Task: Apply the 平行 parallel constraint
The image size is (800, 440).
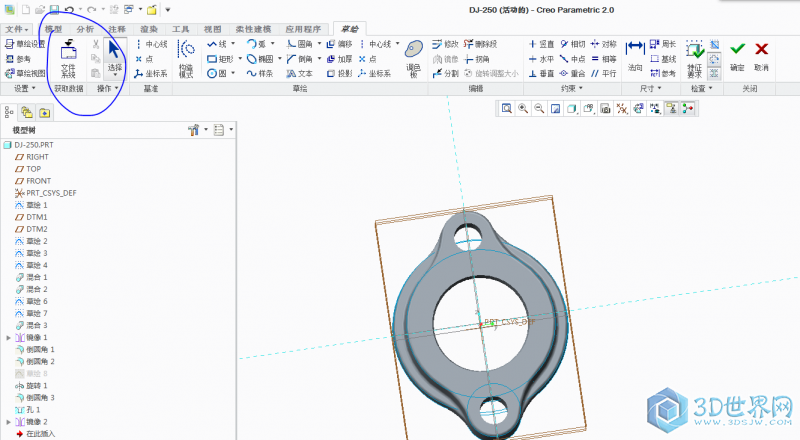Action: click(604, 74)
